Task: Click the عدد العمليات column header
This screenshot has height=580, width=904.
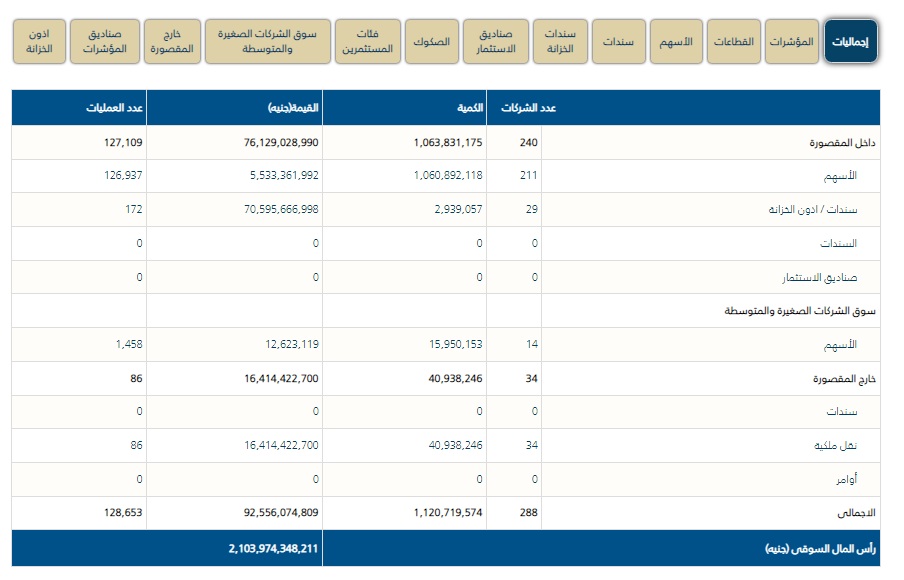Action: coord(122,108)
